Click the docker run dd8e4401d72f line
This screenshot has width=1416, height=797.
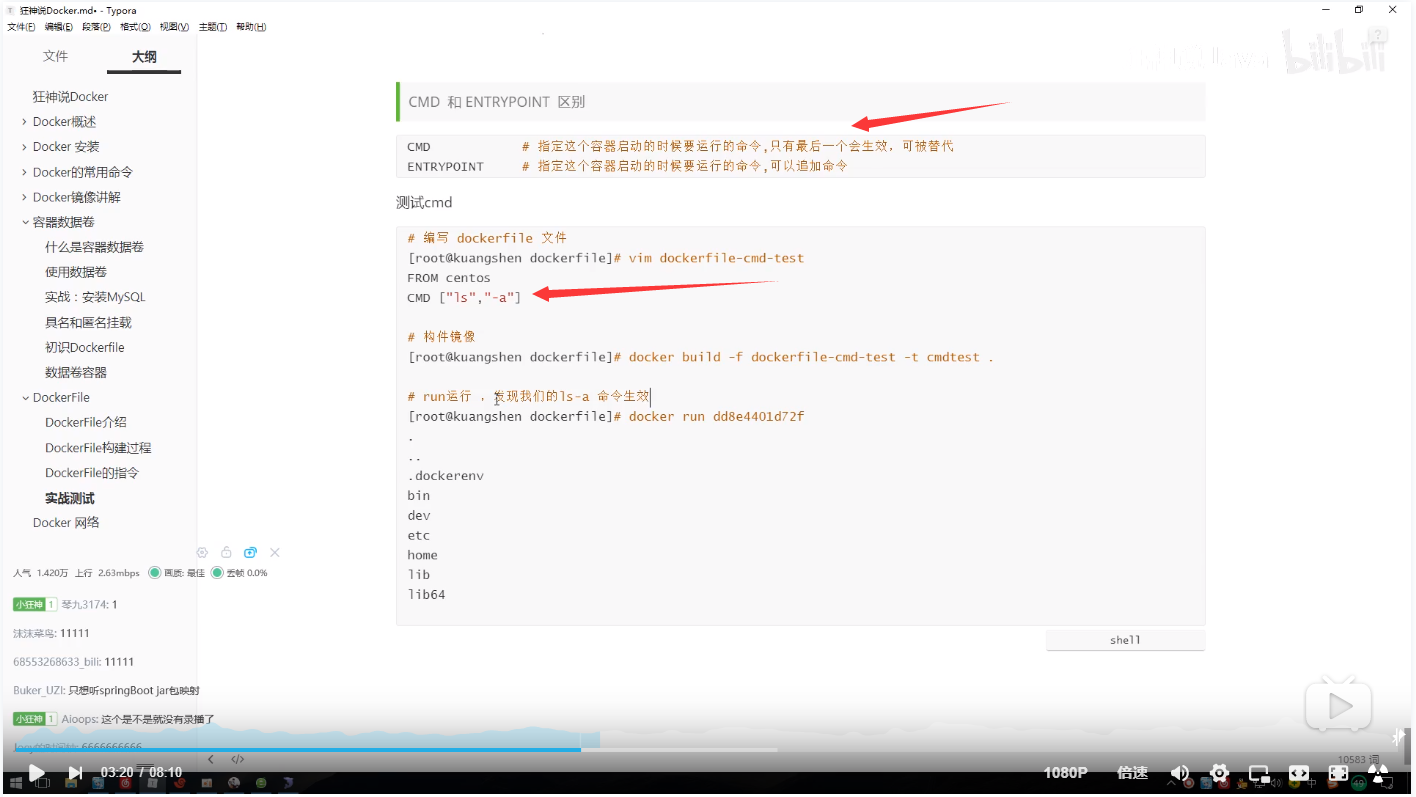click(x=606, y=416)
